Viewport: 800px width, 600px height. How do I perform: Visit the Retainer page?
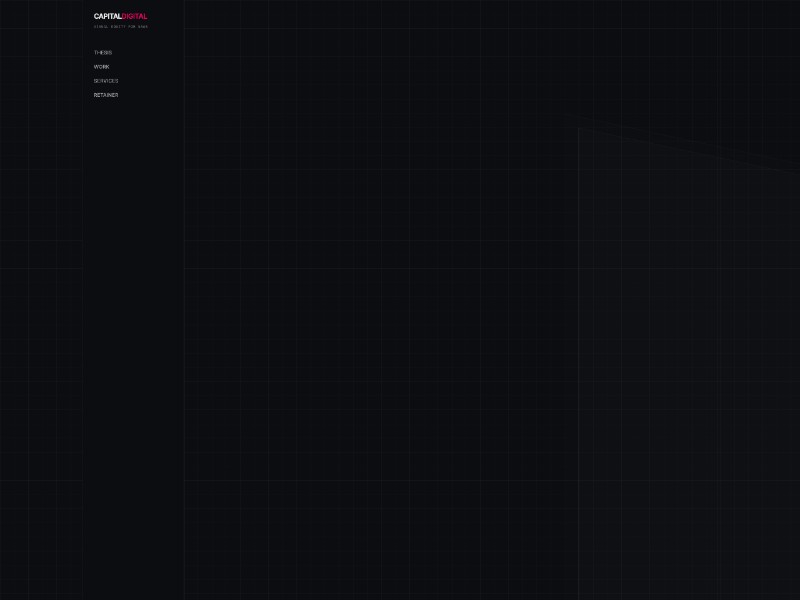pyautogui.click(x=106, y=95)
